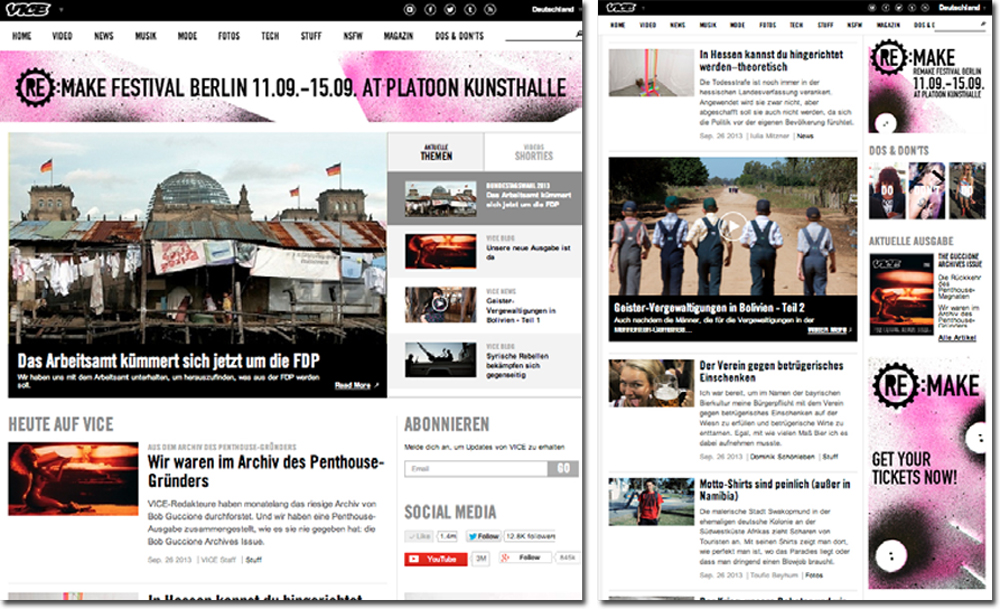Click the Penthouse archive article thumbnail
1000x609 pixels.
pyautogui.click(x=73, y=478)
